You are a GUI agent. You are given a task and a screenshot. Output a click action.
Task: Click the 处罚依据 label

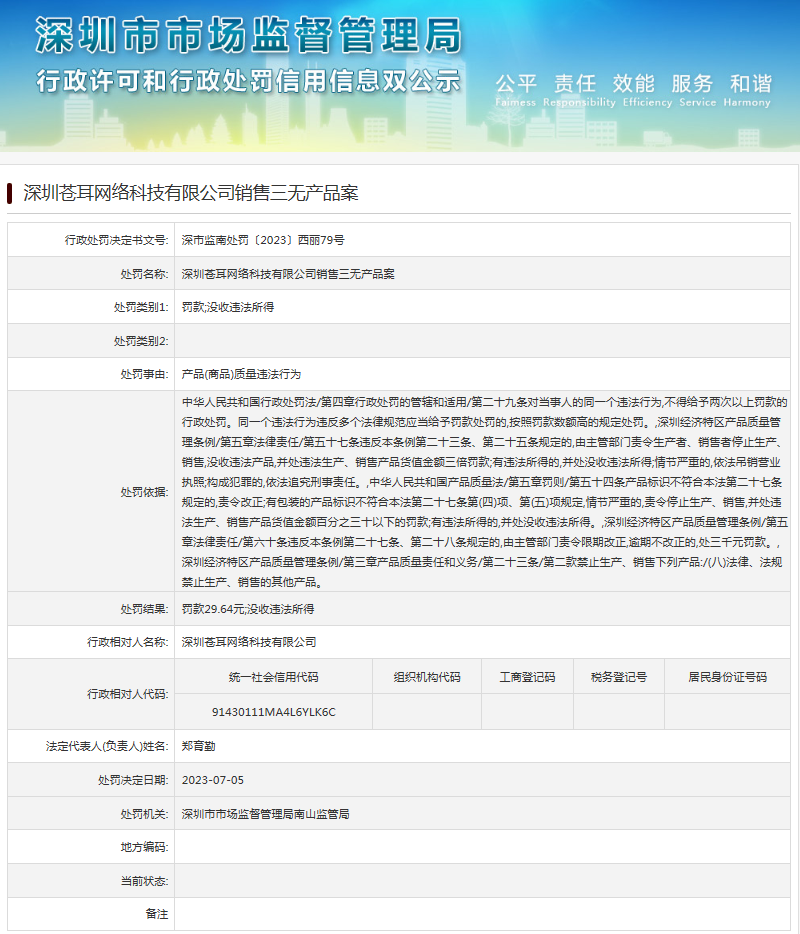click(145, 491)
